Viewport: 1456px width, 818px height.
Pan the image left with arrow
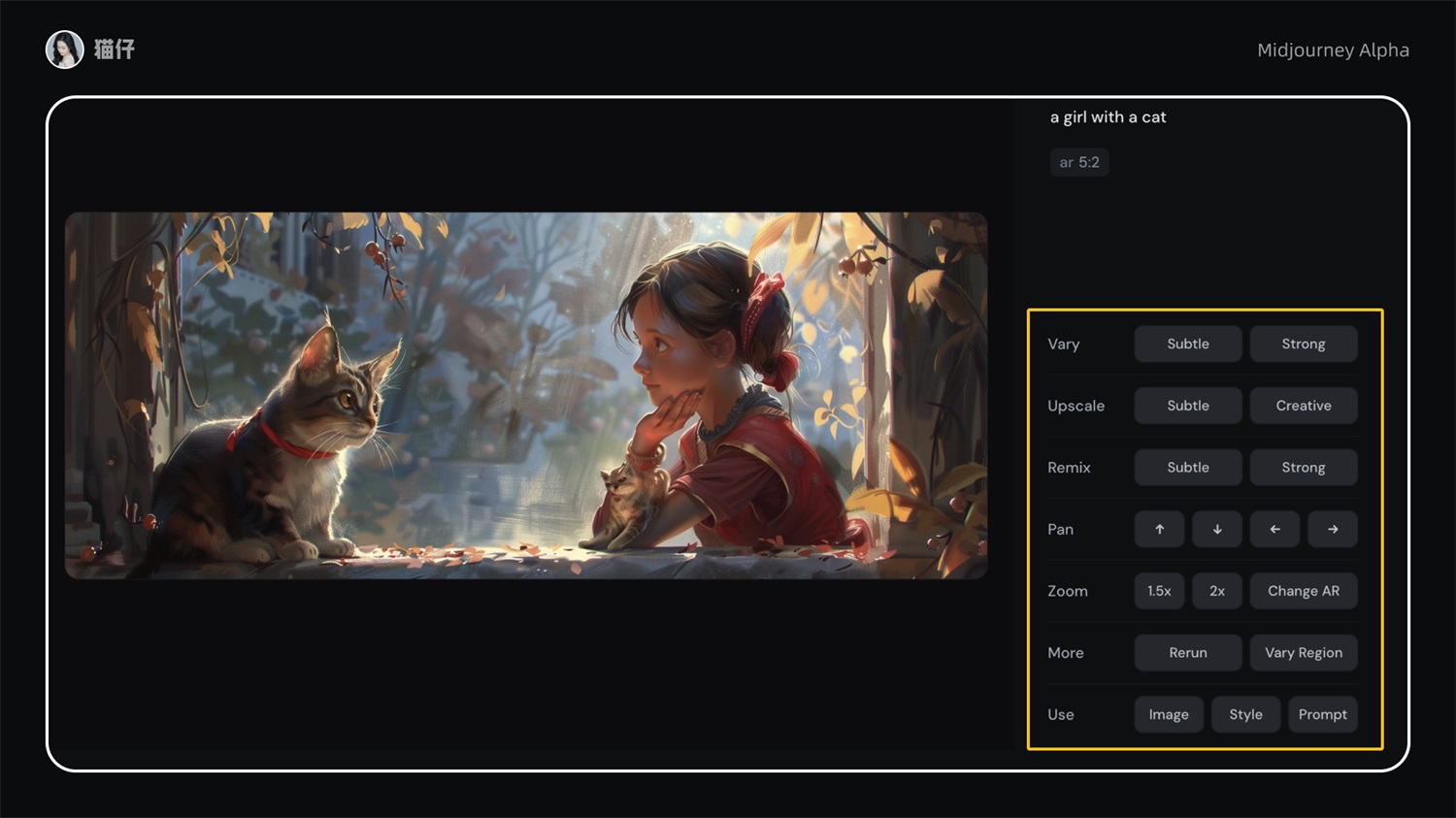1274,529
